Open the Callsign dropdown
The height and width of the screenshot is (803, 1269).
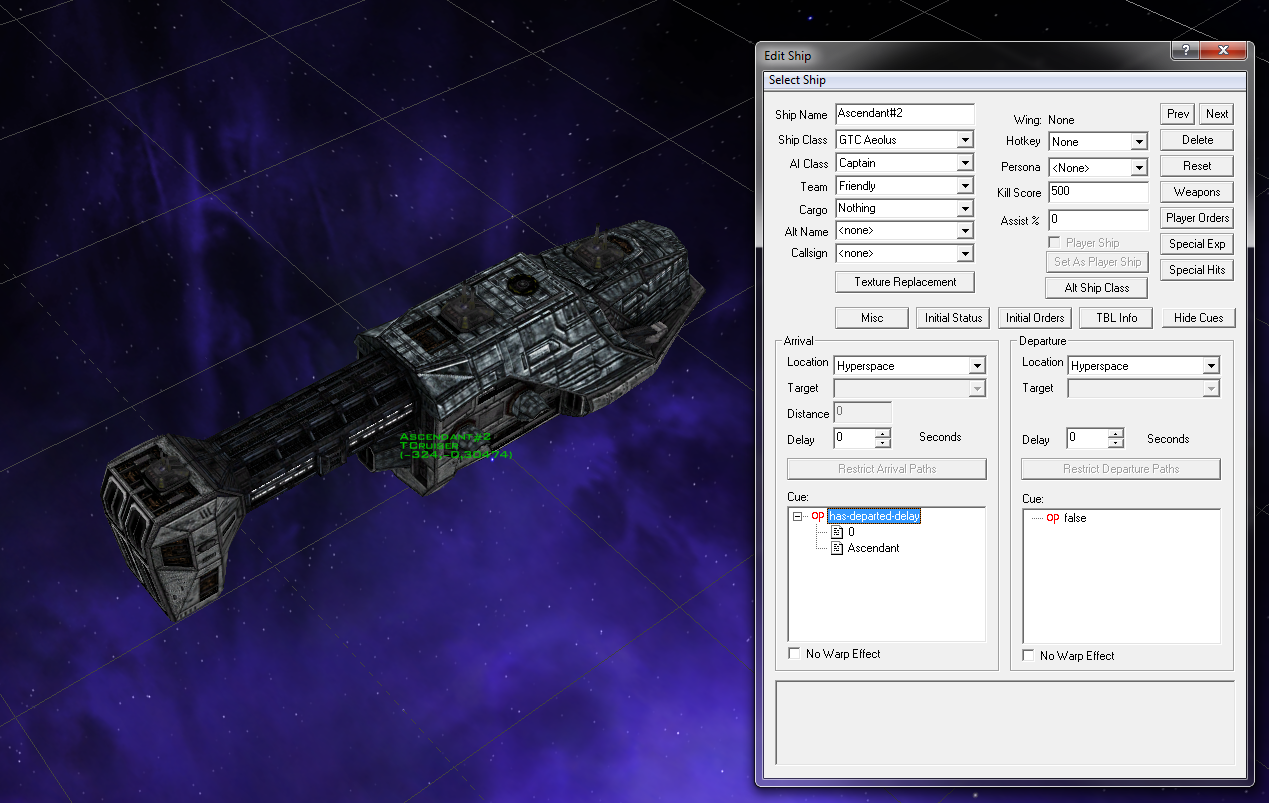tap(964, 254)
